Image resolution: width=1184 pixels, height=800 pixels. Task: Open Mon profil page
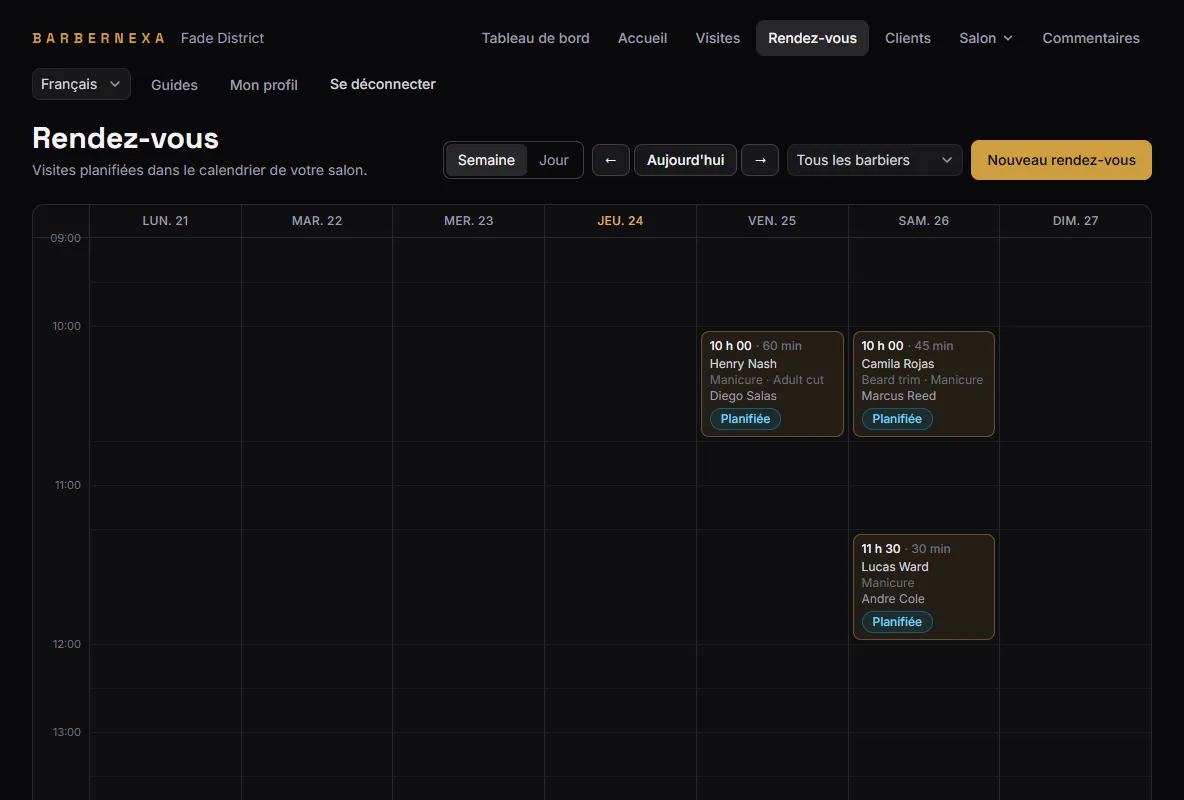coord(264,85)
